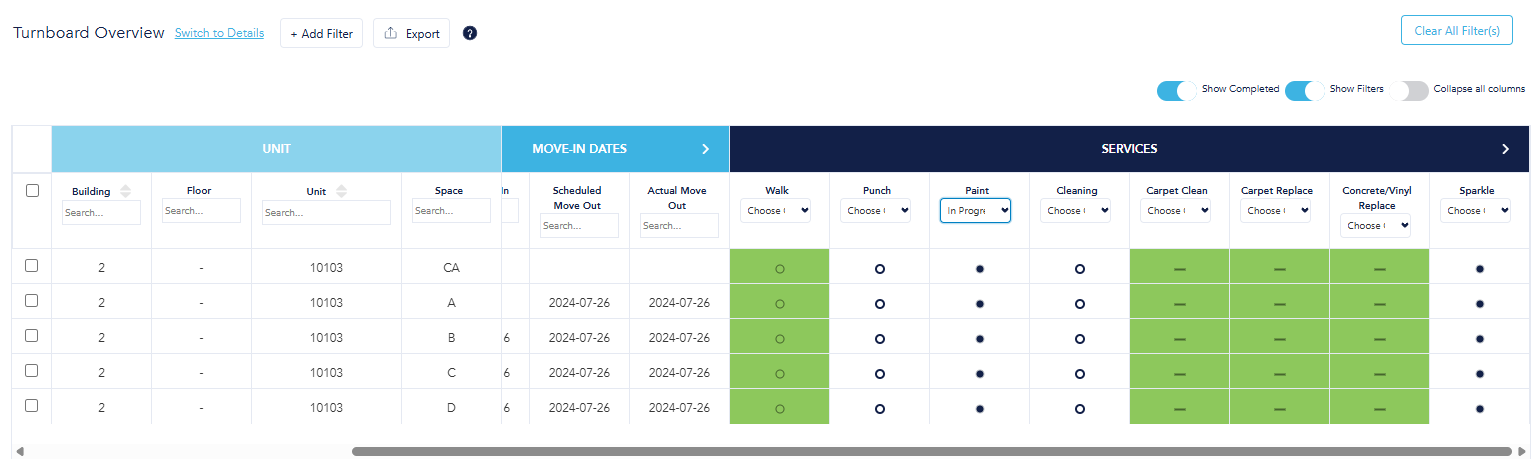Click Punch status circle for space C
This screenshot has width=1531, height=465.
(880, 374)
